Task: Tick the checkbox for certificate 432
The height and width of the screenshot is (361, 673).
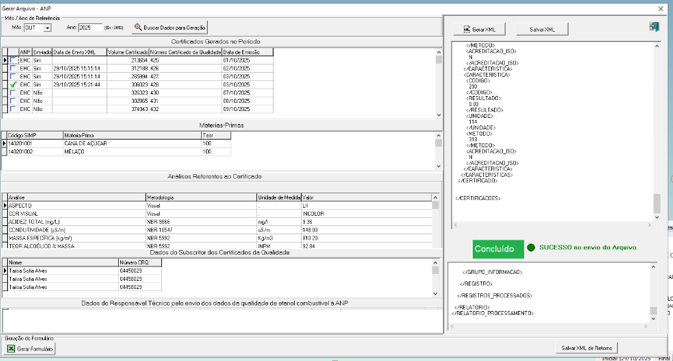Action: click(x=13, y=109)
